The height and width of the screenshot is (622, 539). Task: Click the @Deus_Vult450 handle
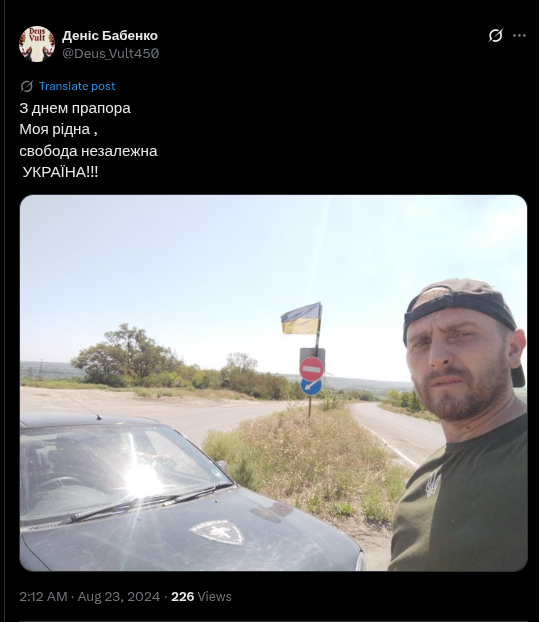[111, 53]
